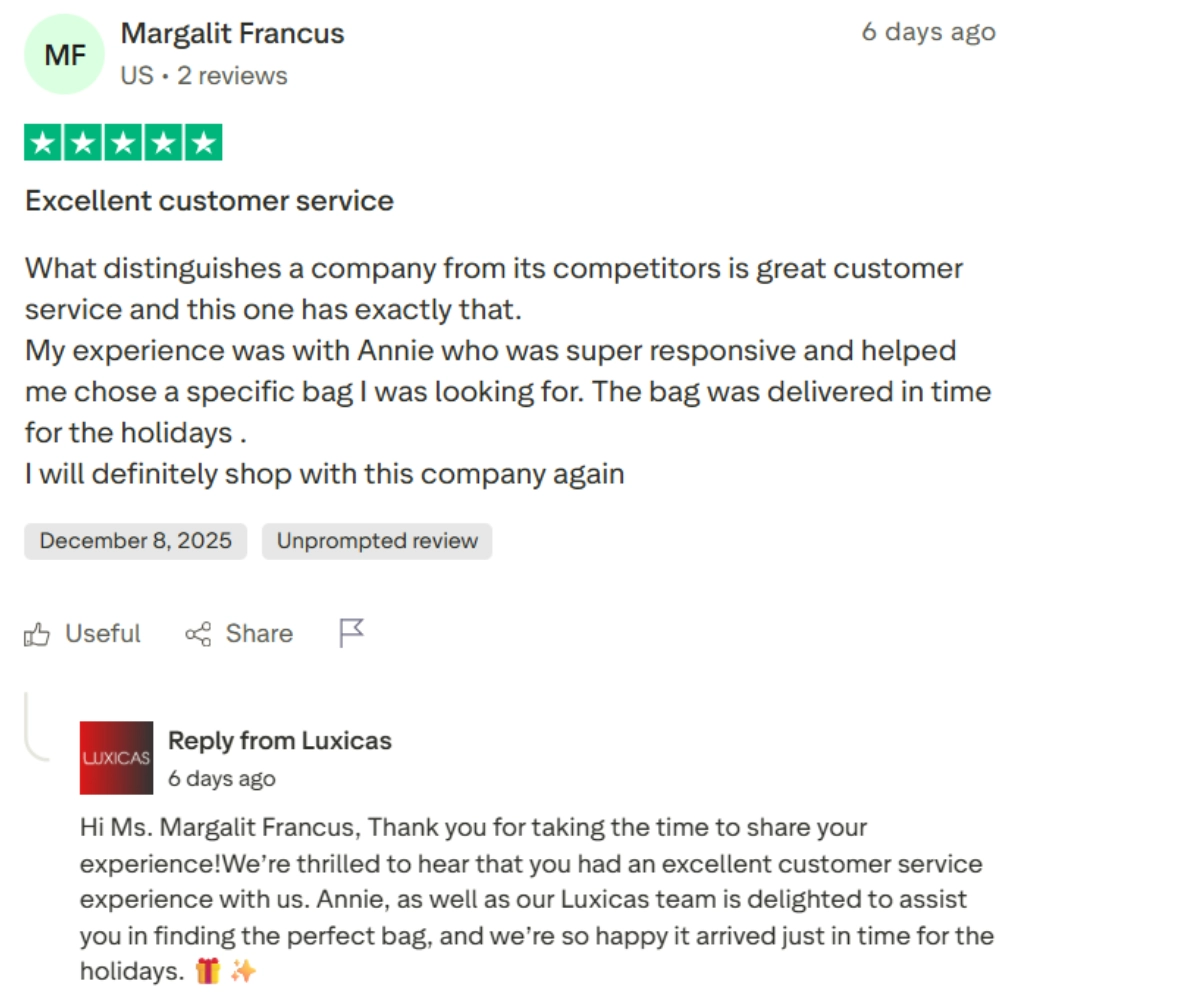Click the Share text button
This screenshot has width=1200, height=1000.
point(259,634)
